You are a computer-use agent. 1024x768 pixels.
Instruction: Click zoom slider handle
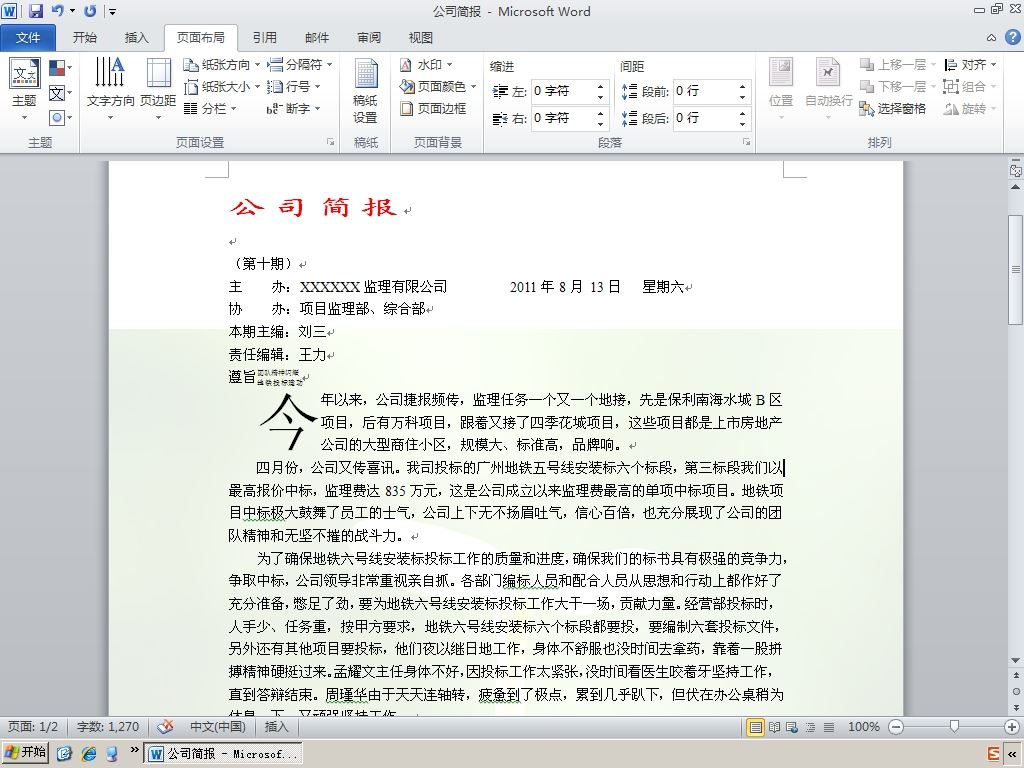click(954, 726)
